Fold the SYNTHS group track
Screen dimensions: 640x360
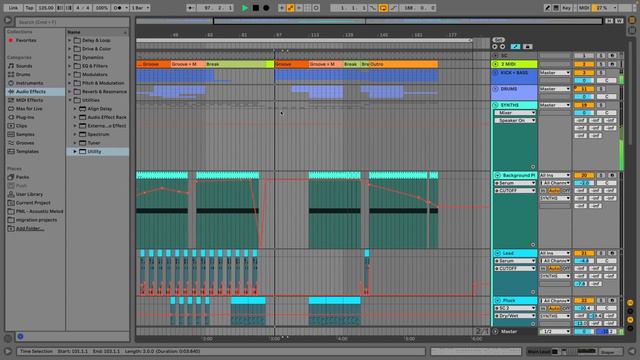click(x=496, y=105)
